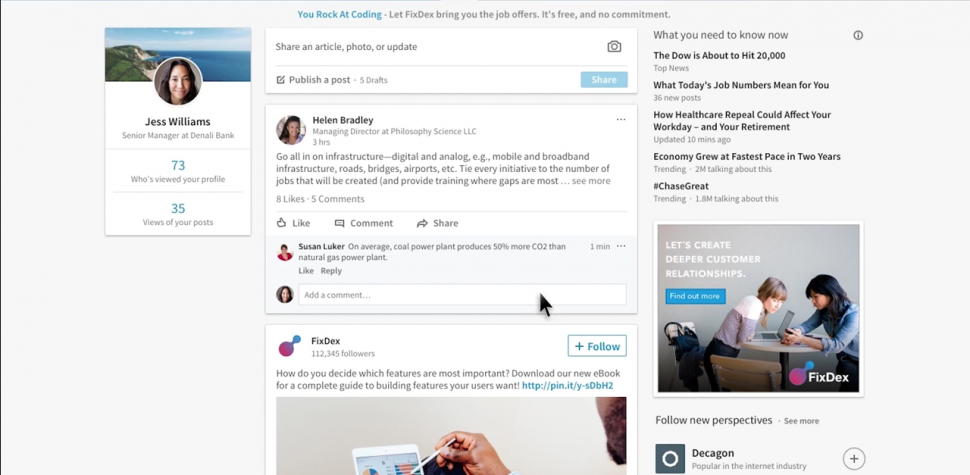This screenshot has height=475, width=970.
Task: Click Find out more in the ad
Action: [x=695, y=296]
